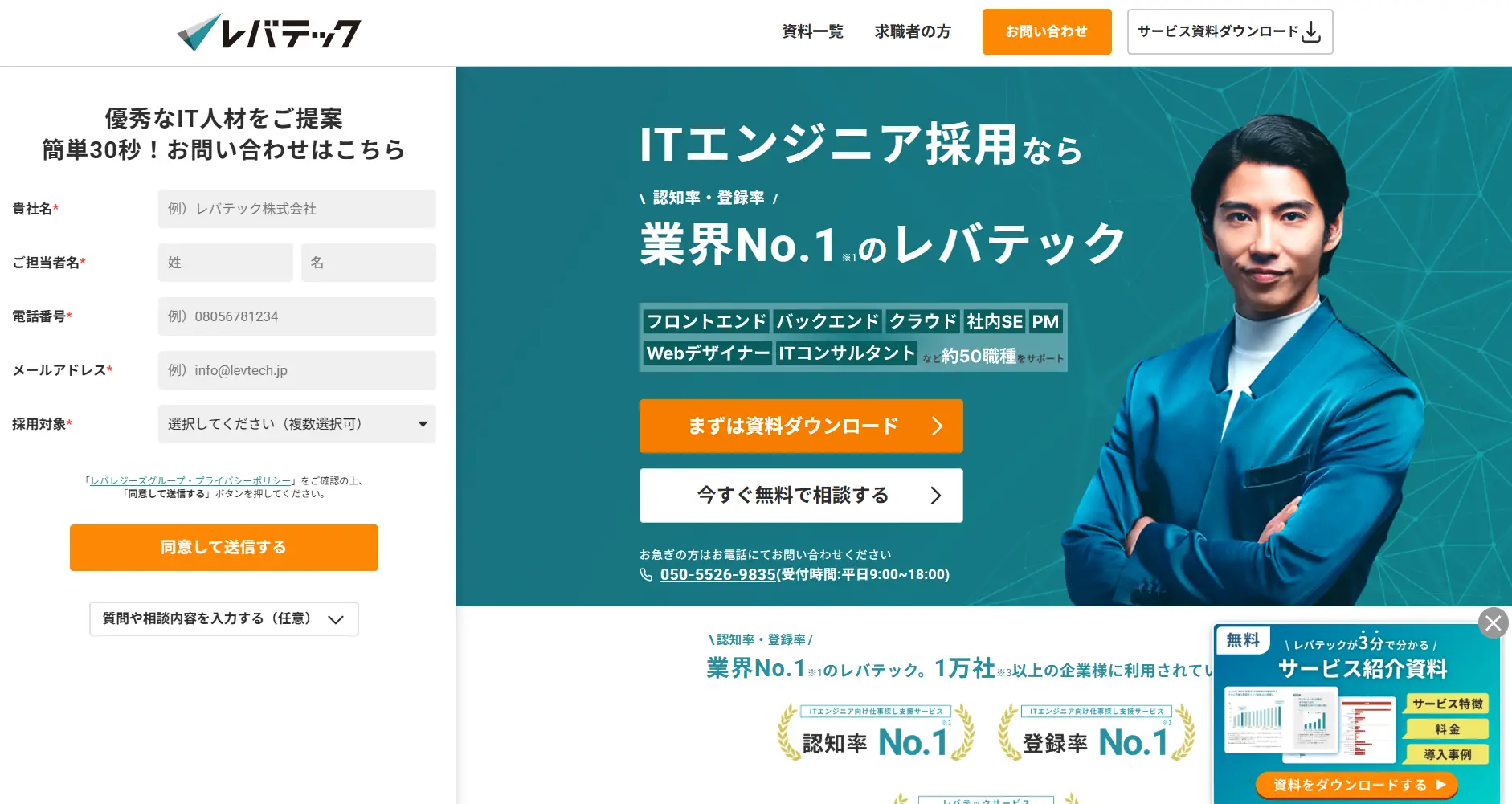
Task: Click the service document preview thumbnail
Action: click(1311, 723)
